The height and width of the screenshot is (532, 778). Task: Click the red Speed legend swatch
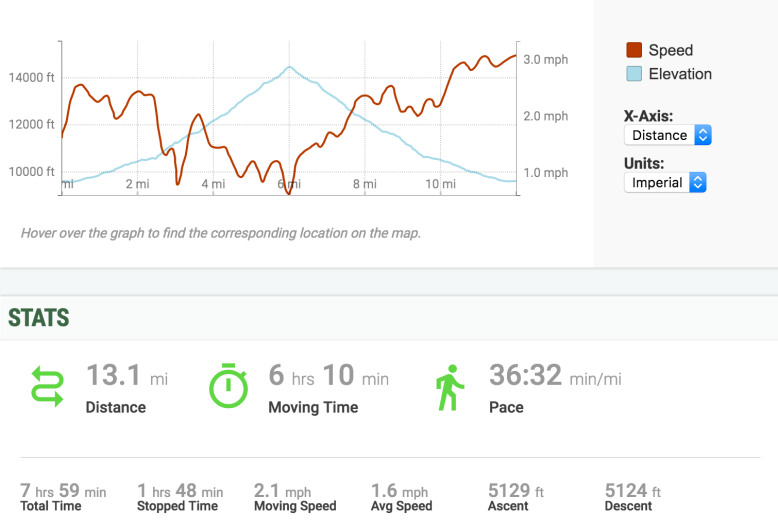pyautogui.click(x=634, y=50)
